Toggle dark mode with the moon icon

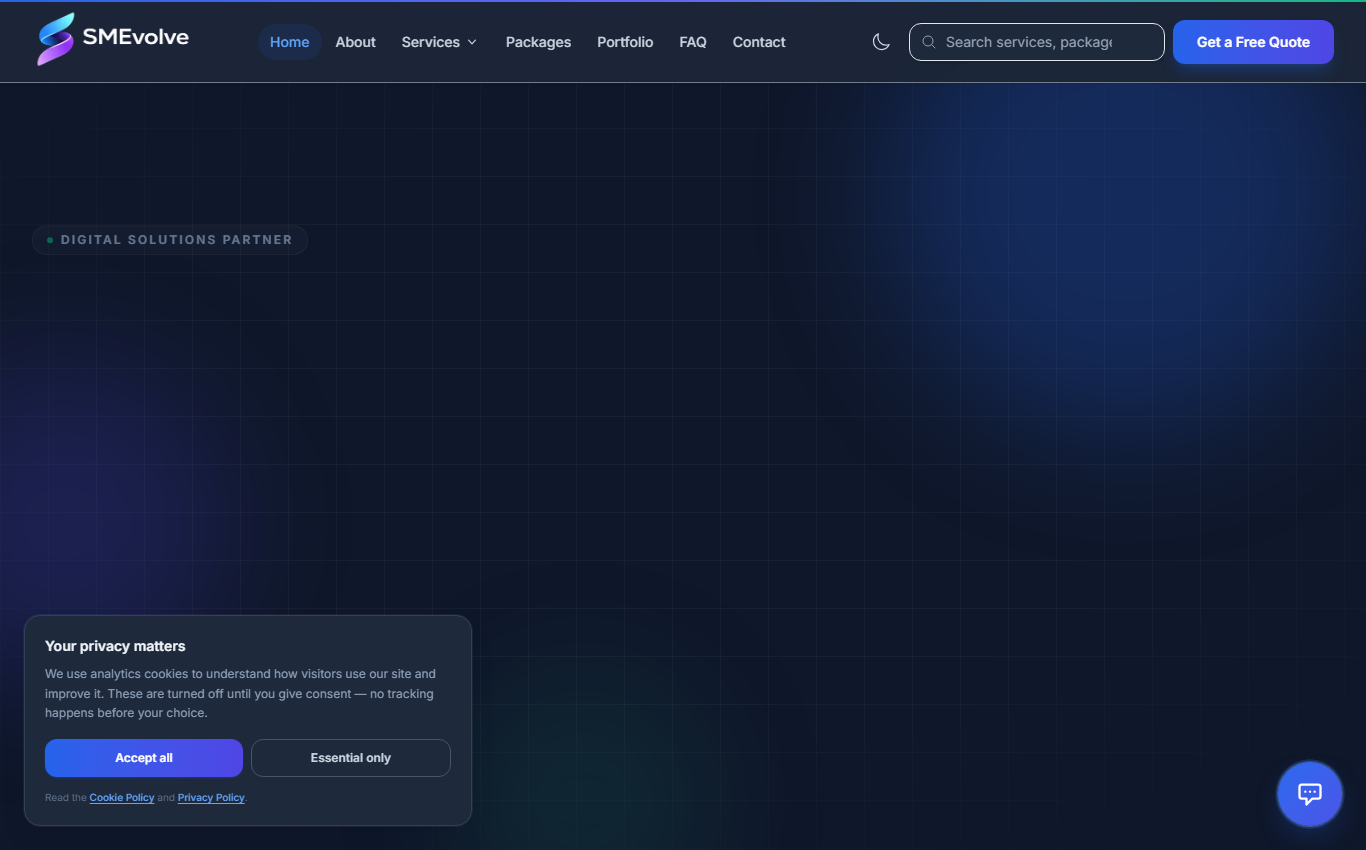[x=881, y=42]
